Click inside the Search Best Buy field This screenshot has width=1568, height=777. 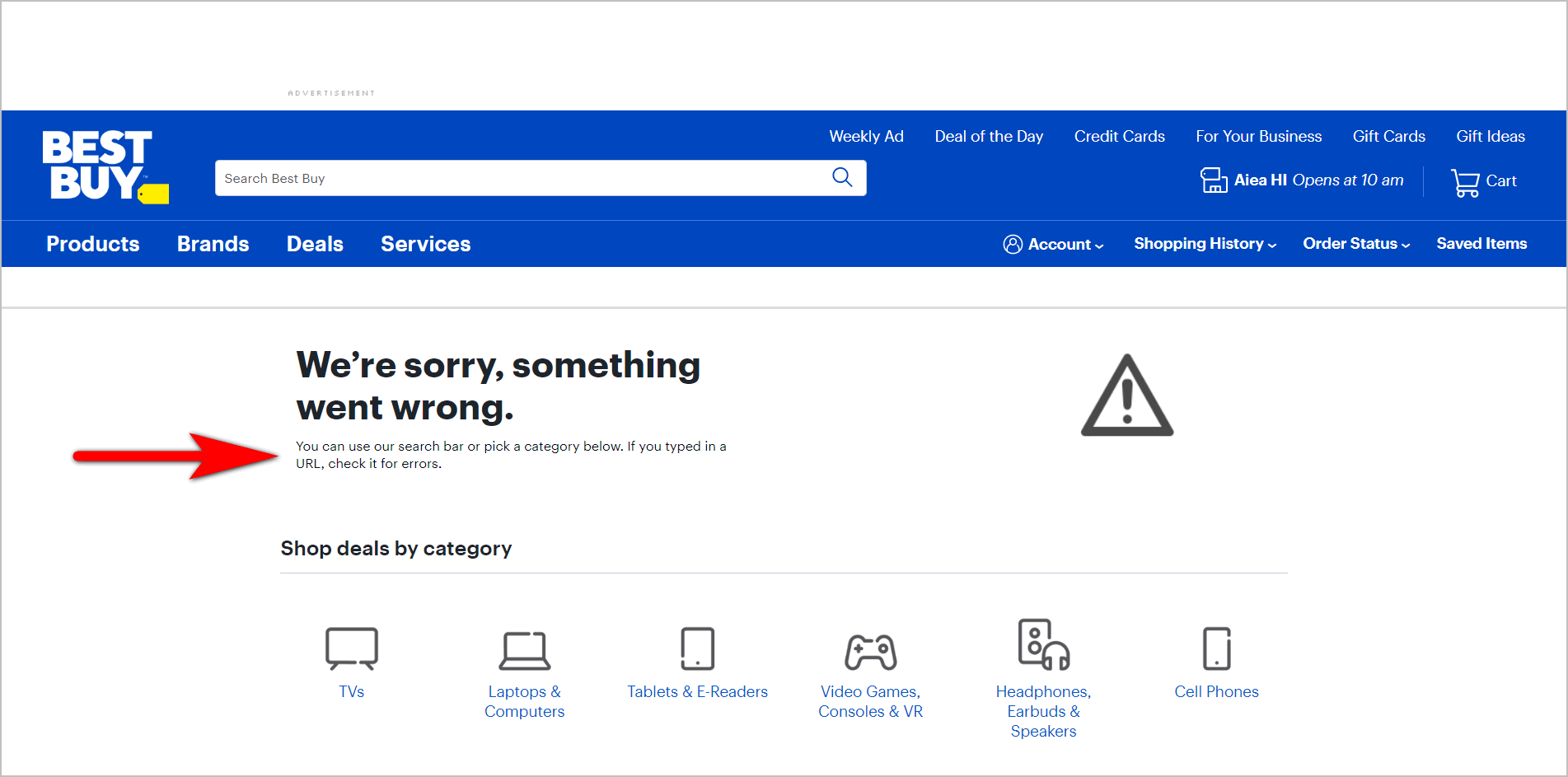[x=494, y=178]
